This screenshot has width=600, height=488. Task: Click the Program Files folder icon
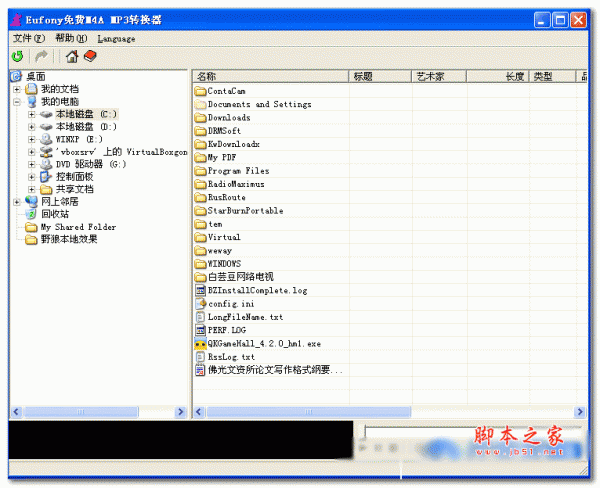coord(200,171)
